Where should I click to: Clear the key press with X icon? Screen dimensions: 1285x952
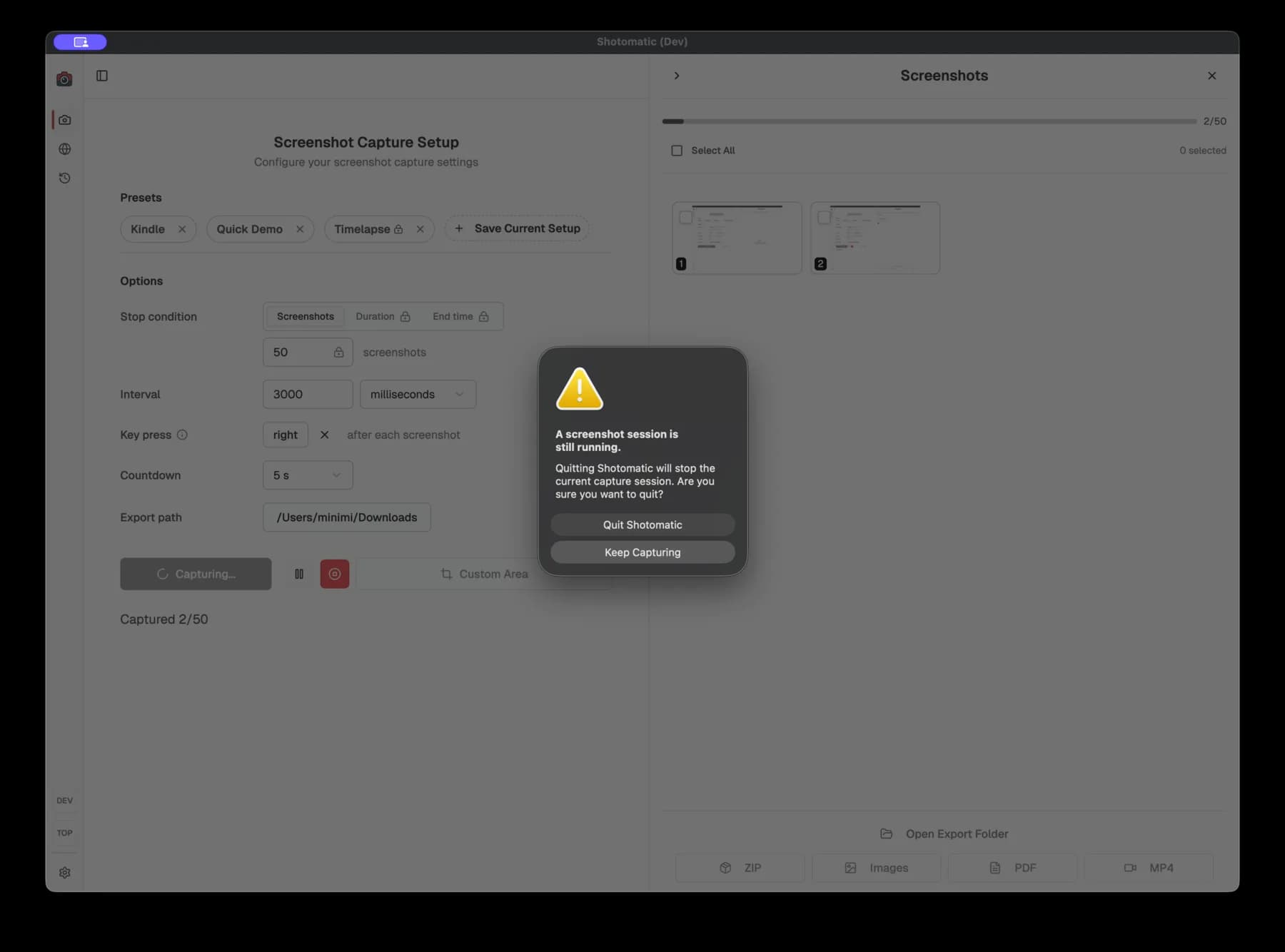(x=325, y=435)
